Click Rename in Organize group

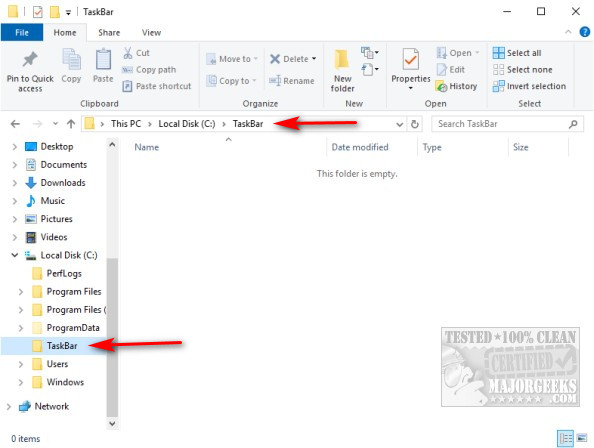[x=291, y=81]
